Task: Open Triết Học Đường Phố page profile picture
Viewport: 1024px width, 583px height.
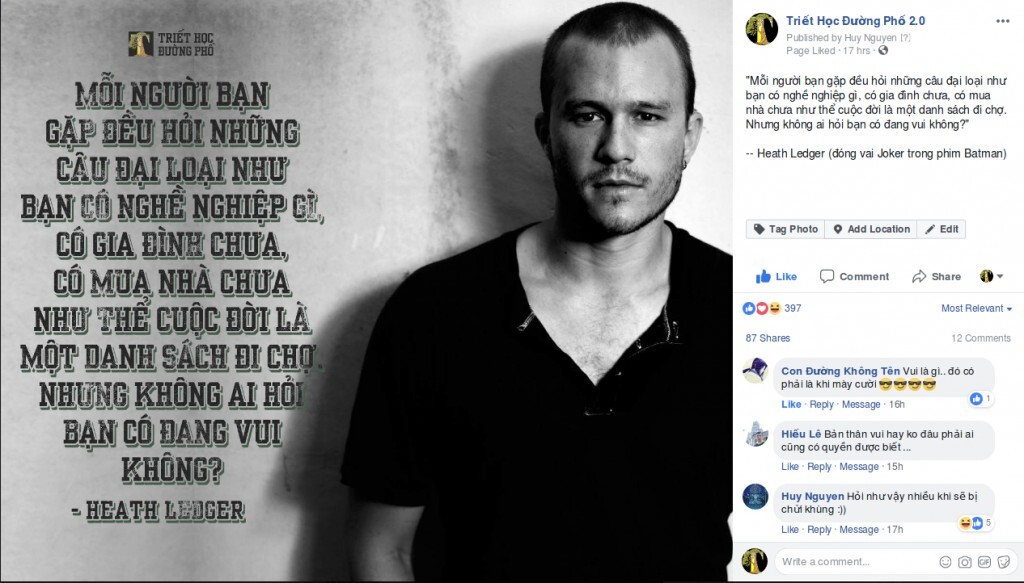Action: (x=761, y=29)
